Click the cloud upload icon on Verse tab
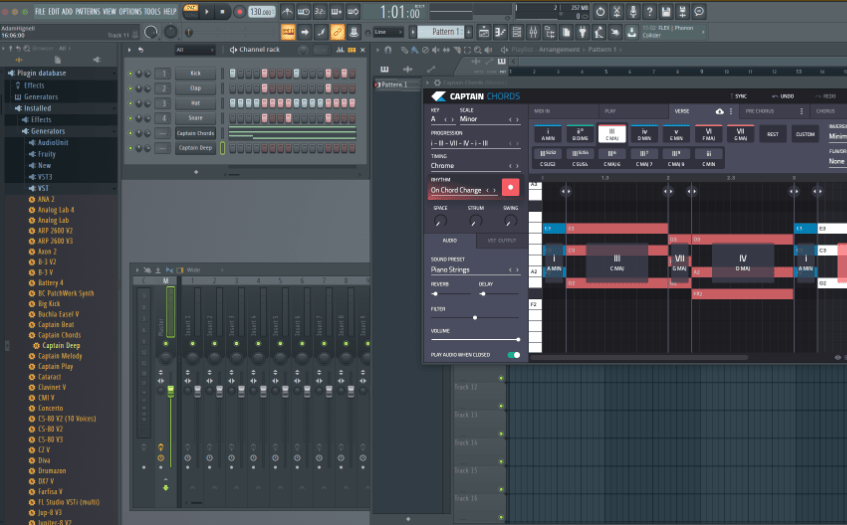This screenshot has width=847, height=525. (720, 111)
